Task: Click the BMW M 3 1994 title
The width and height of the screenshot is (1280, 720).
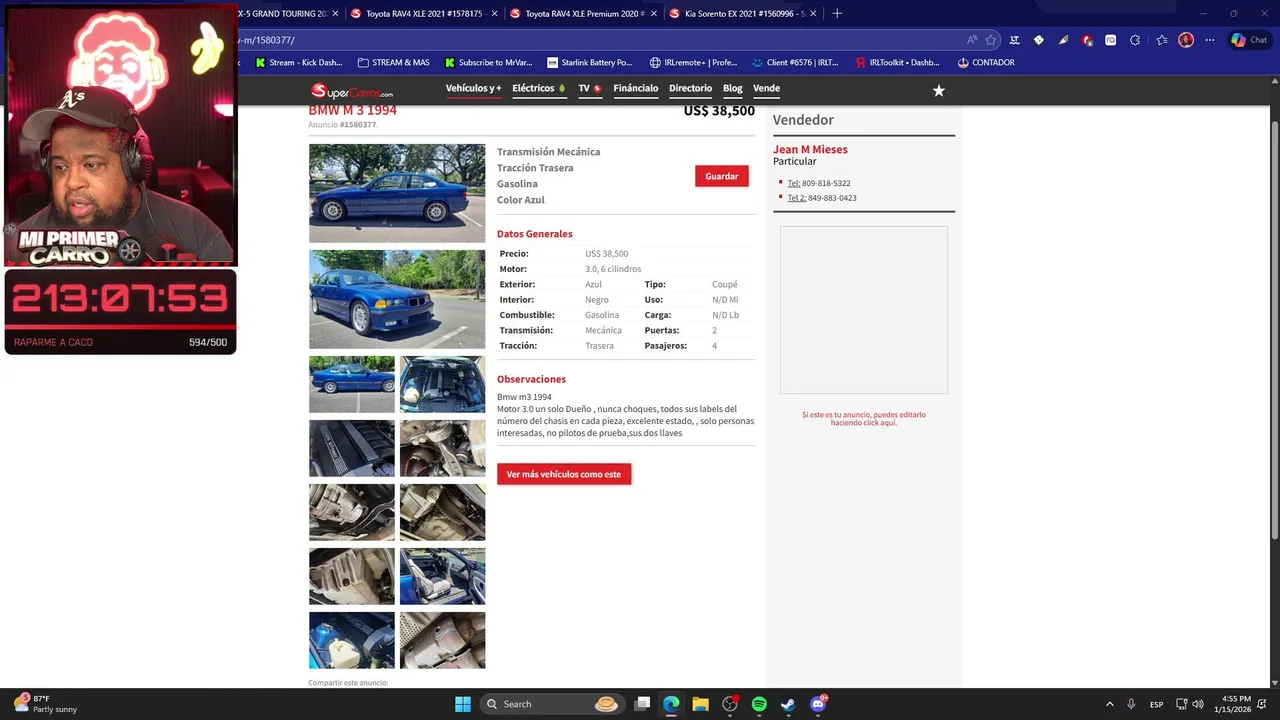Action: [x=352, y=110]
